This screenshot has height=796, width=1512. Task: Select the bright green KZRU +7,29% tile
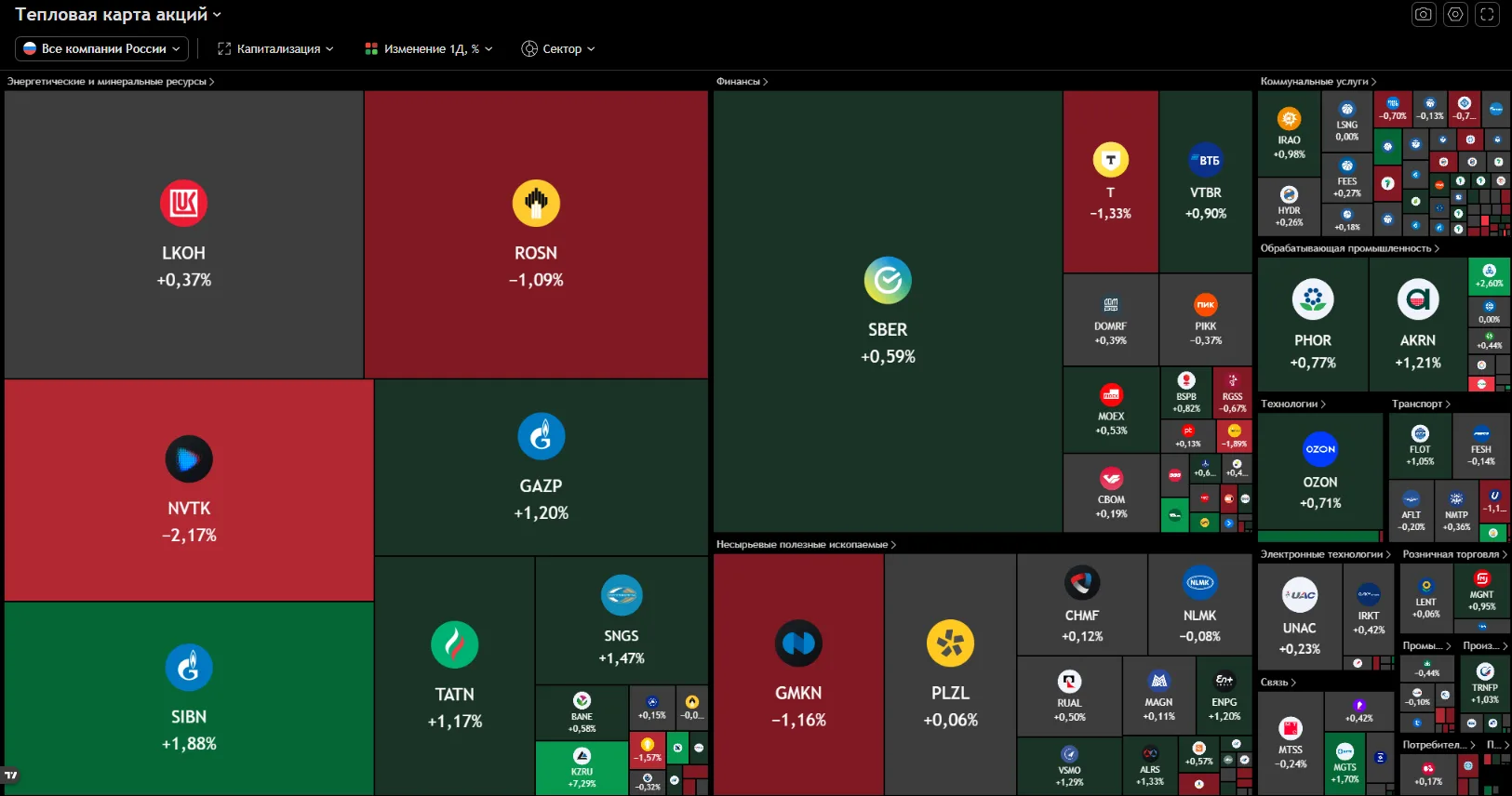point(582,767)
